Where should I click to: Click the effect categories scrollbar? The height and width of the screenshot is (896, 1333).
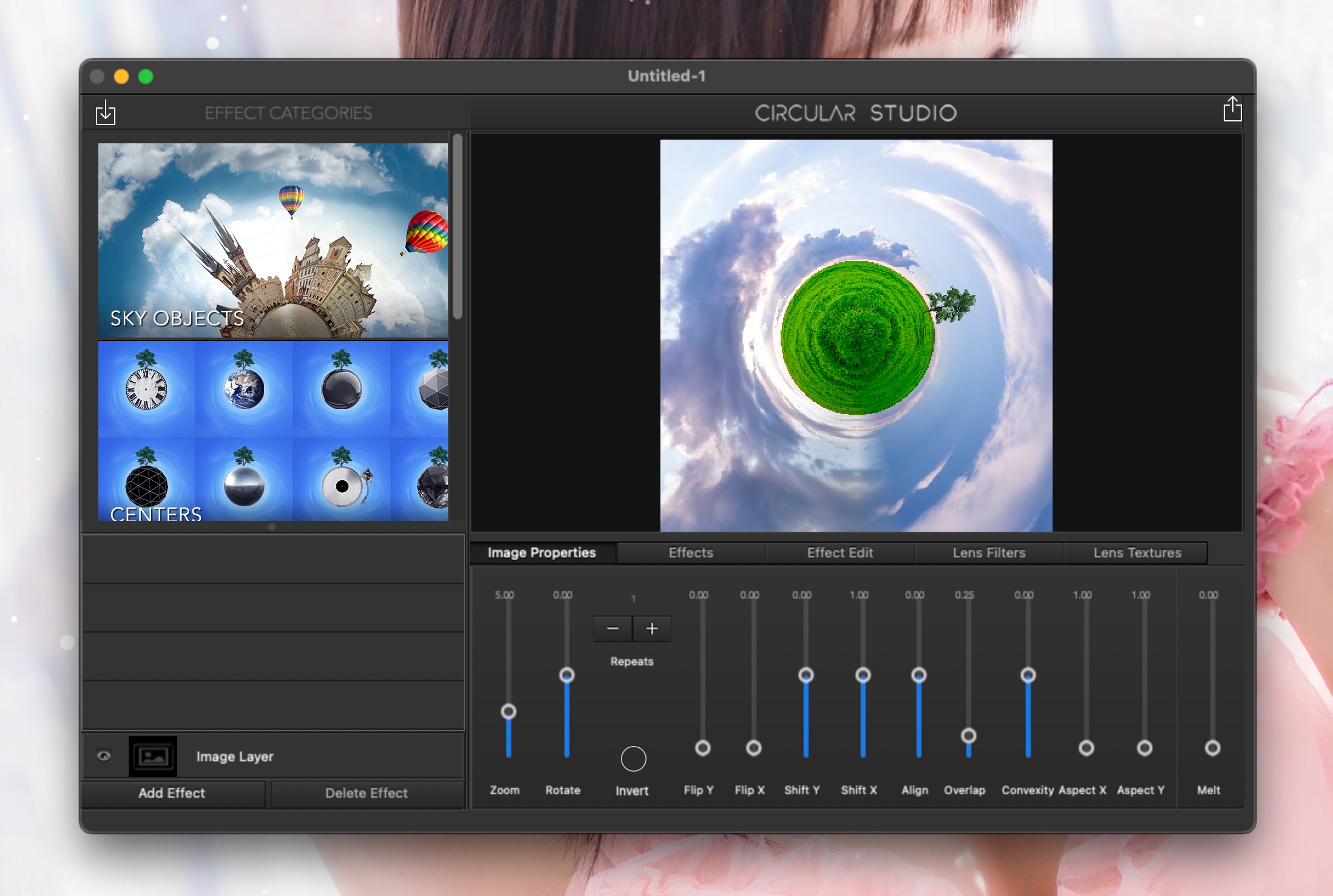(x=458, y=226)
